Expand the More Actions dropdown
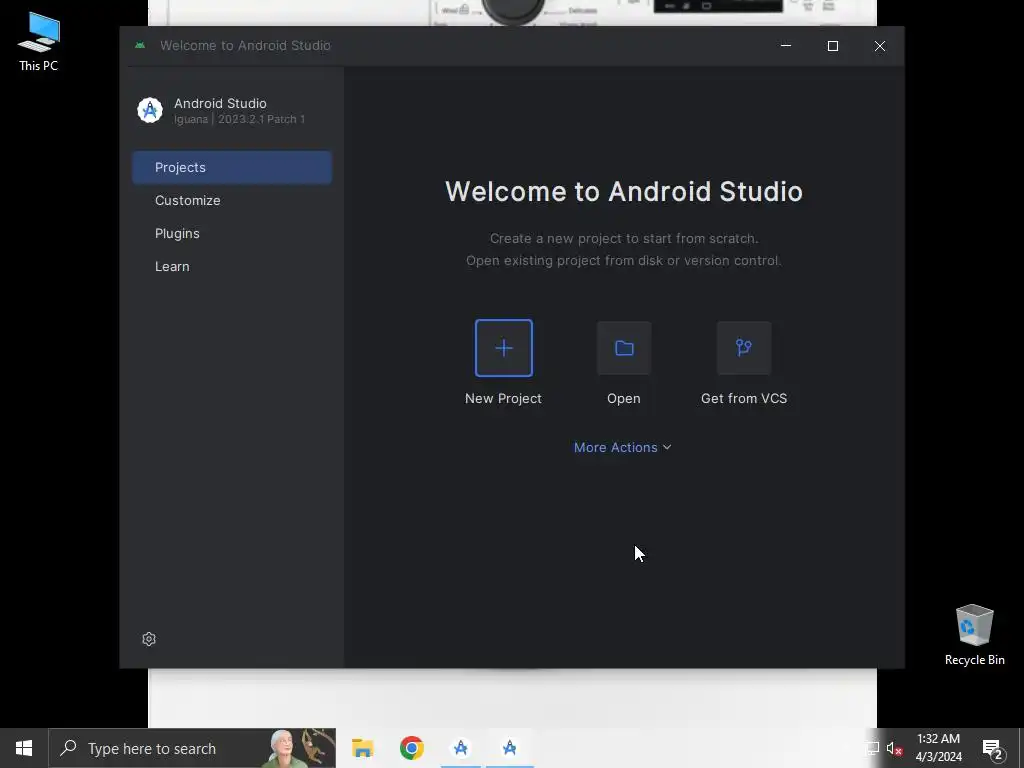 tap(622, 447)
